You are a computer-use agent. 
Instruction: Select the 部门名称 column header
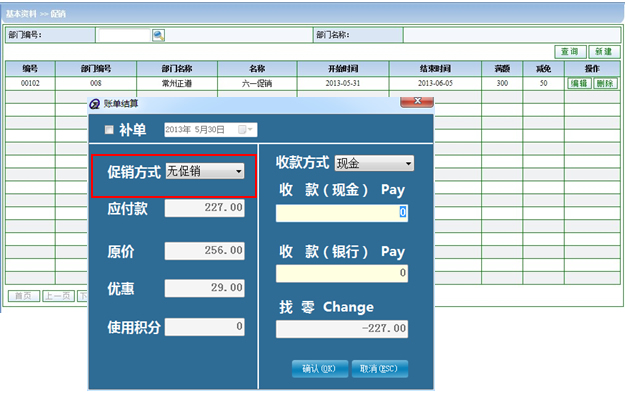[177, 69]
